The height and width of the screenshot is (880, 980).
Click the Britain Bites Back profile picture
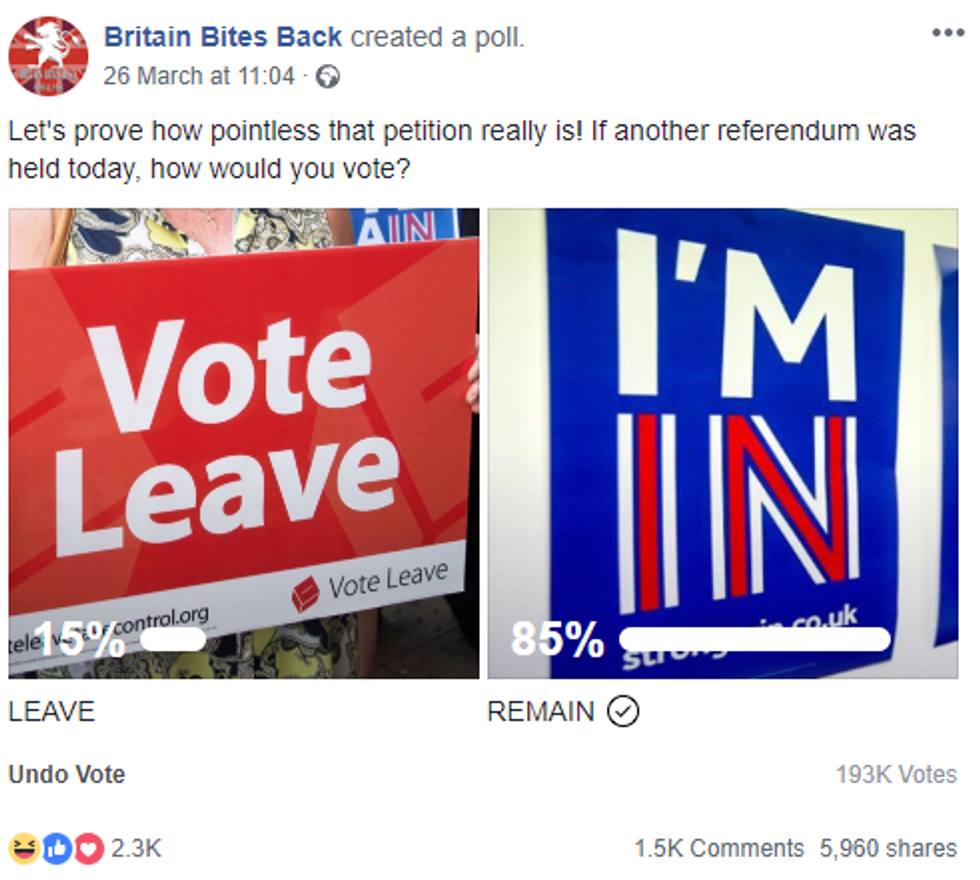pos(48,56)
